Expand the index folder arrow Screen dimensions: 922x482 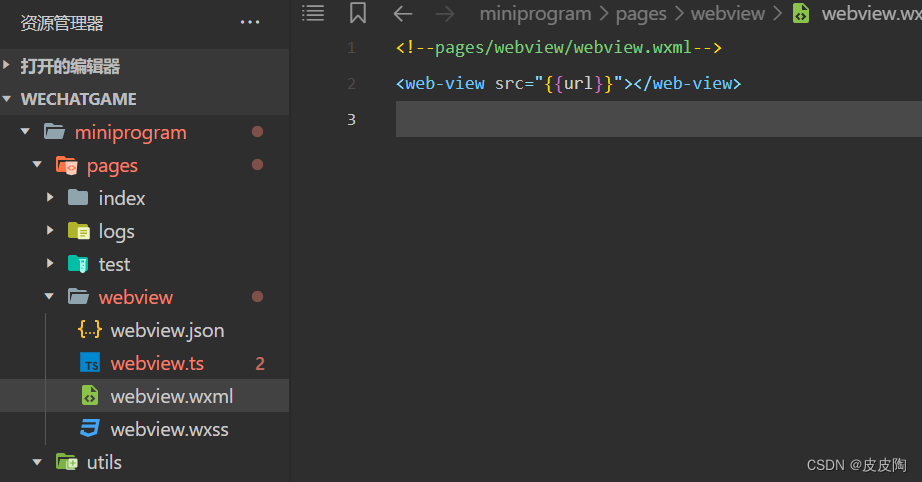(50, 198)
